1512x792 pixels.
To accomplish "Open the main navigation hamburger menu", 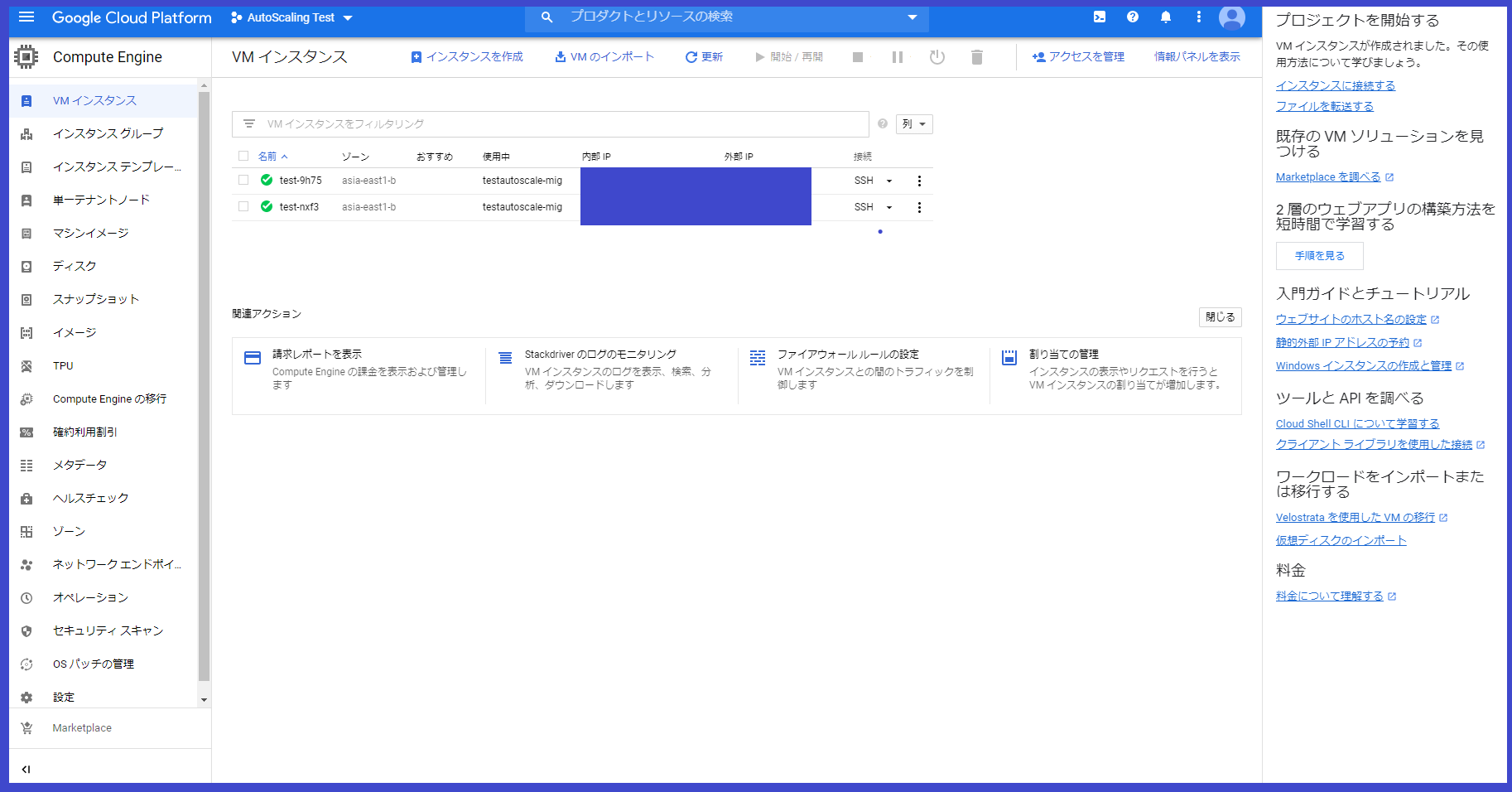I will [x=26, y=17].
